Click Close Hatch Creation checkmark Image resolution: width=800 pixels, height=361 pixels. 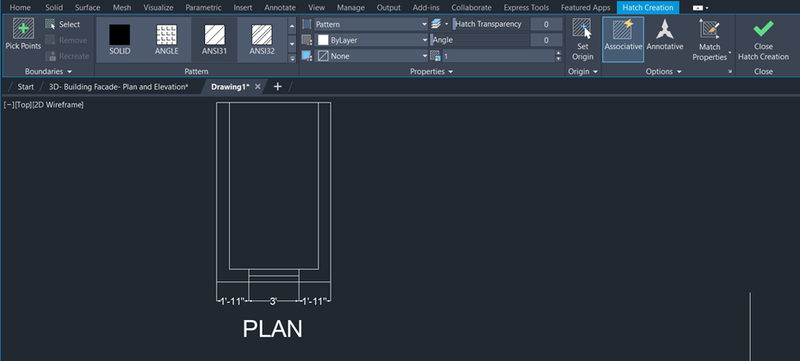[763, 29]
